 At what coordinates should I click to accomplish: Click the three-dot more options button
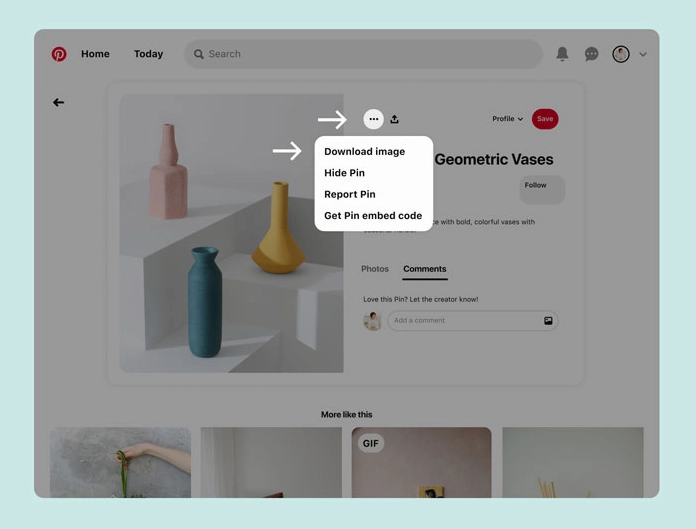(373, 119)
